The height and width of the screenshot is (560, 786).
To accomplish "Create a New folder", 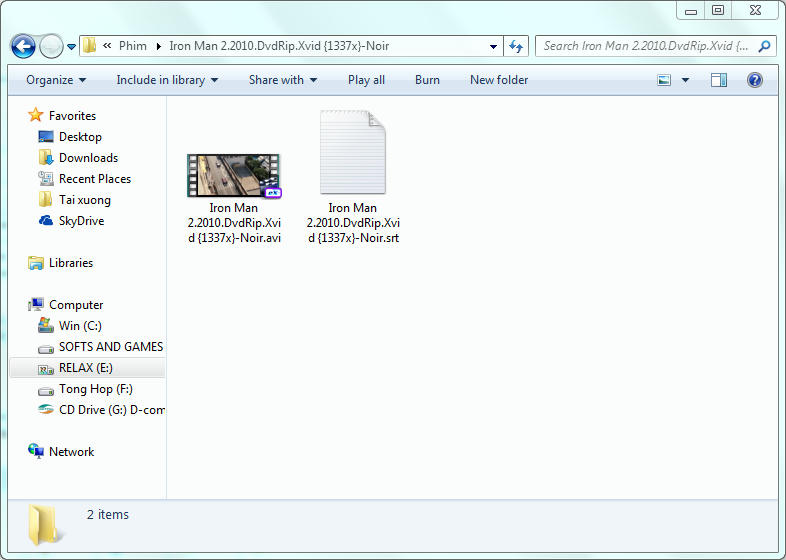I will [499, 80].
